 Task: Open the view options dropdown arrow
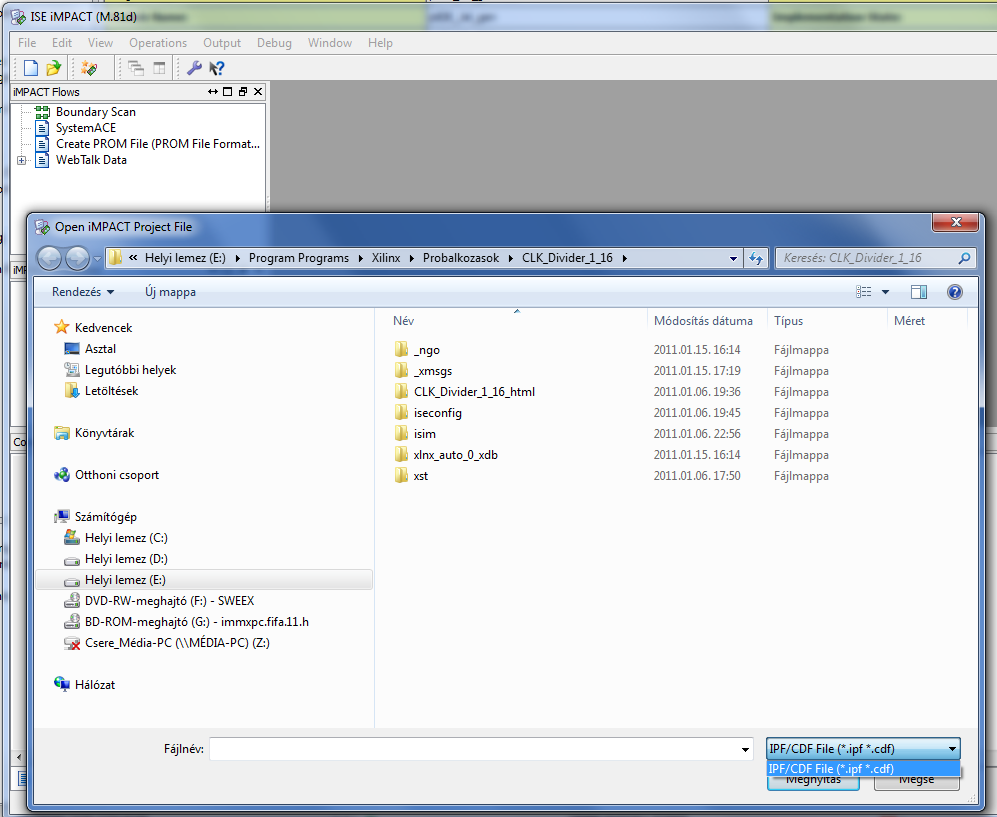[885, 292]
